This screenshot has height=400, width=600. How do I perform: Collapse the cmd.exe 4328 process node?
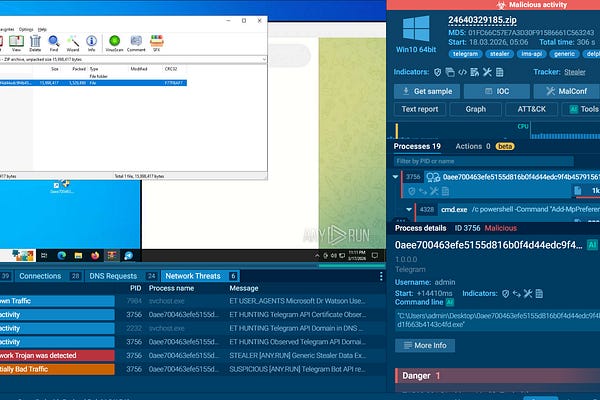click(409, 209)
